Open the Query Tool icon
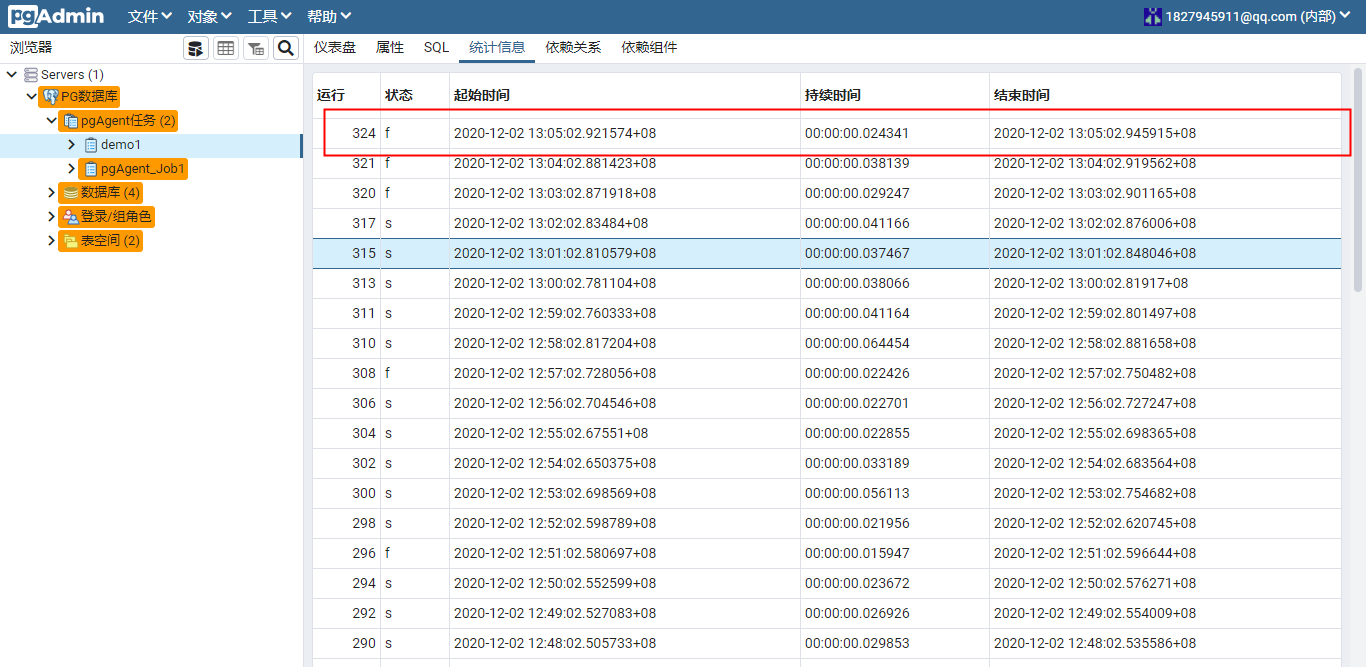 coord(195,47)
